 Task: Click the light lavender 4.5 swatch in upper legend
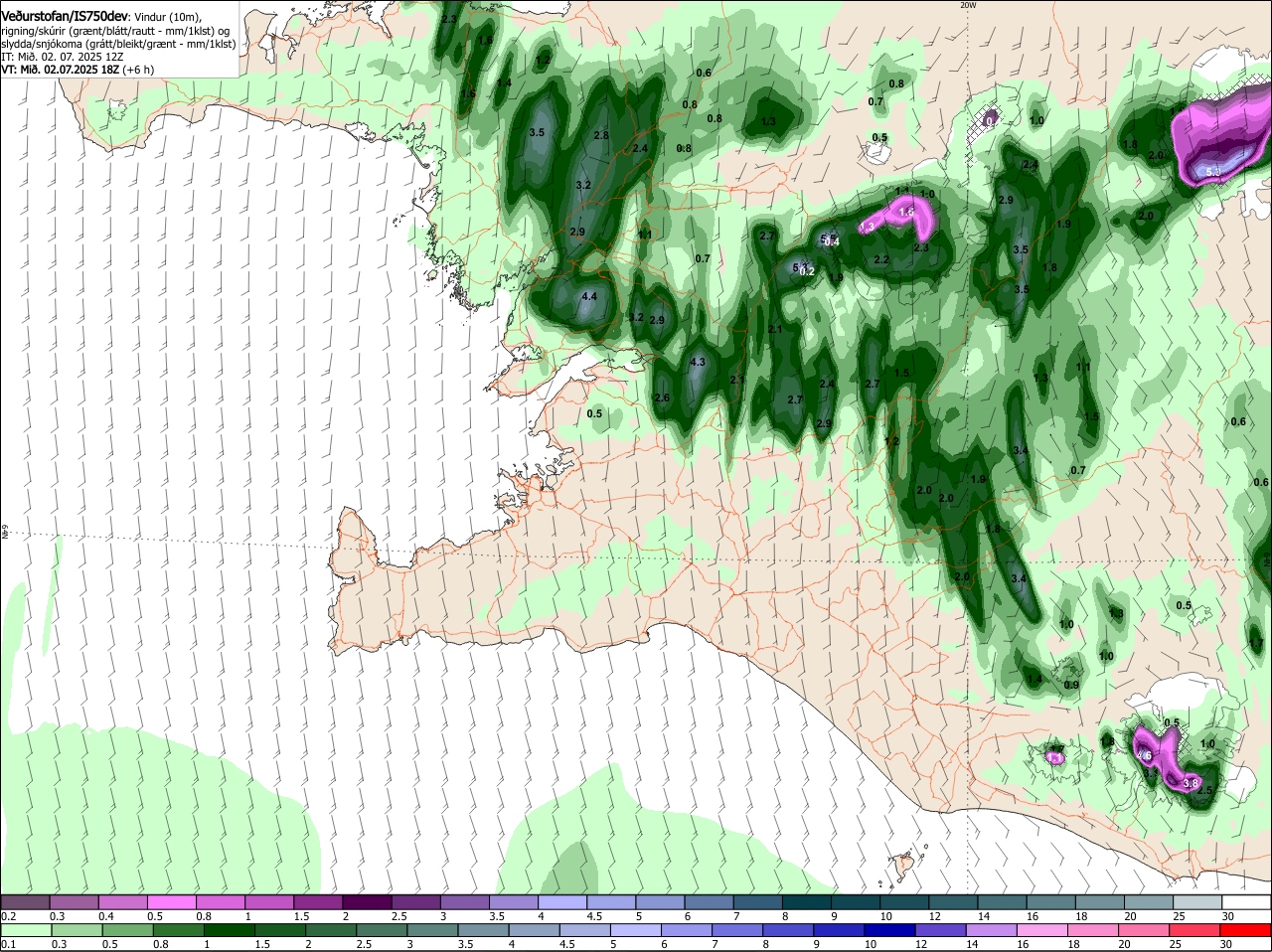click(x=611, y=901)
